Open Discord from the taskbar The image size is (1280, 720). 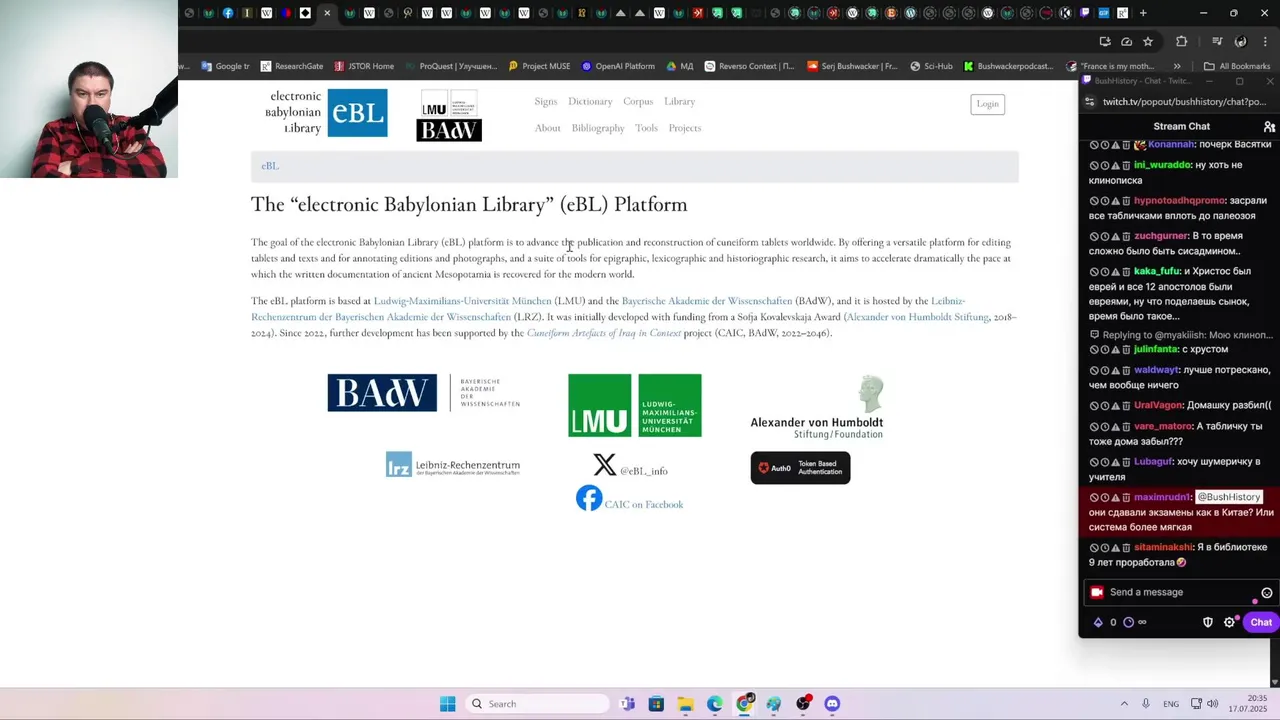click(x=832, y=704)
